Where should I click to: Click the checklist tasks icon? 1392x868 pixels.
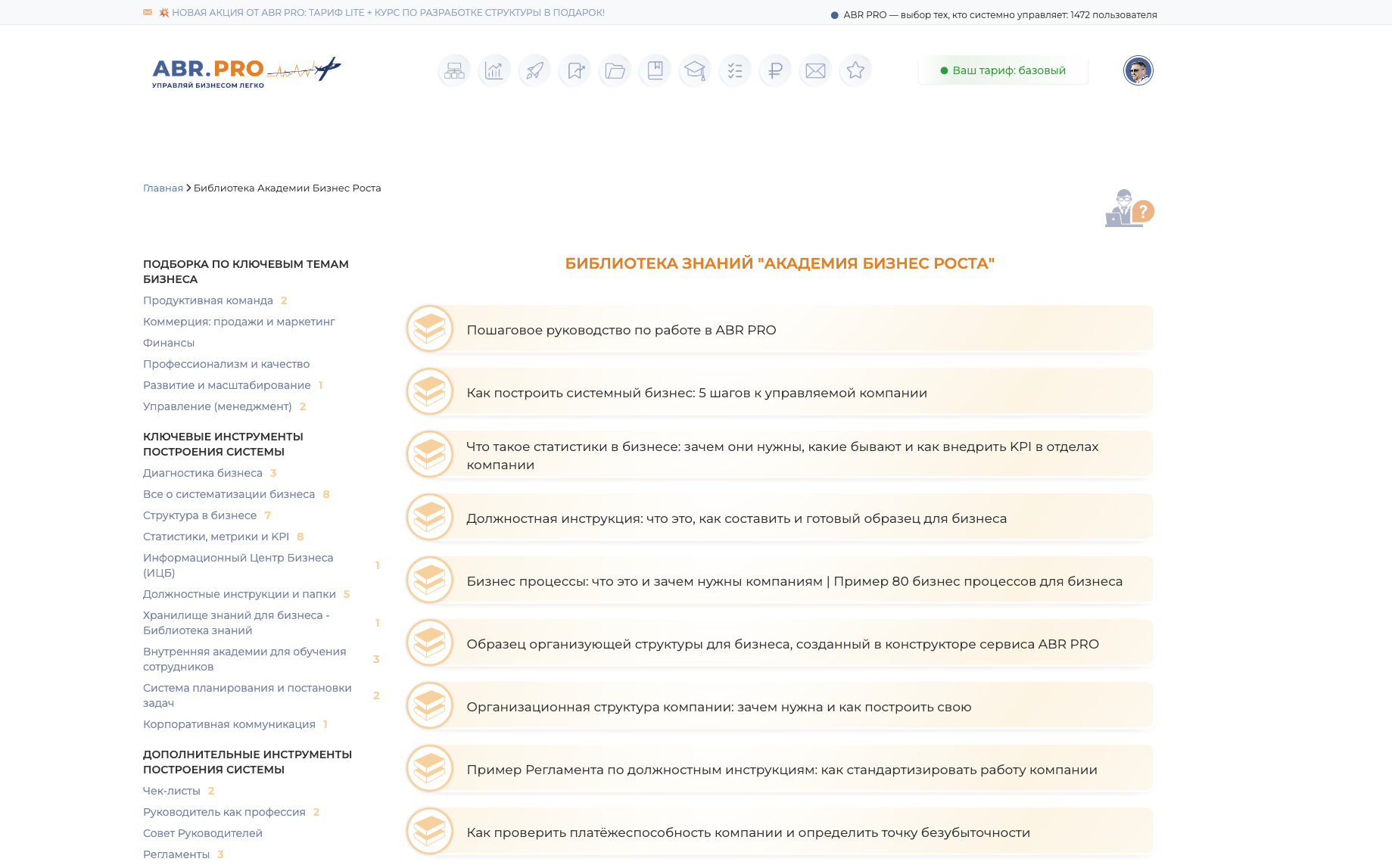[x=735, y=70]
